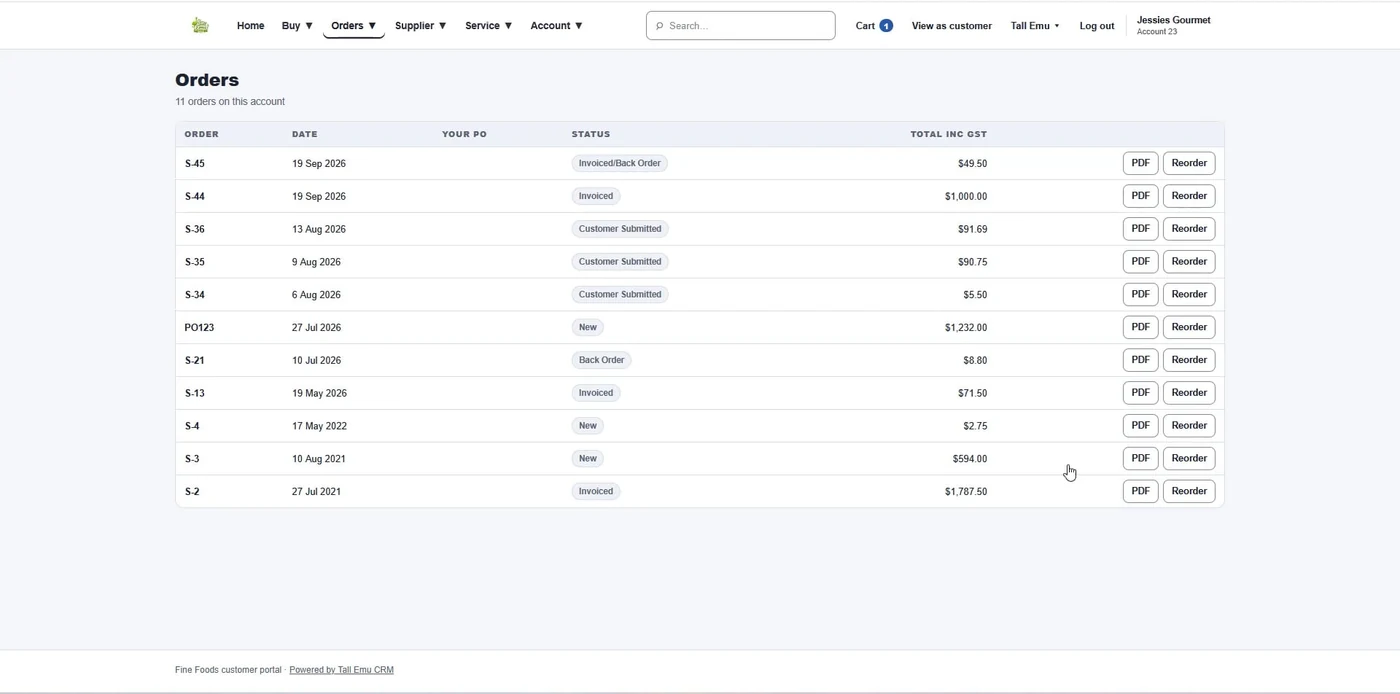This screenshot has width=1400, height=694.
Task: Click the $1,232.00 total amount
Action: coord(966,328)
